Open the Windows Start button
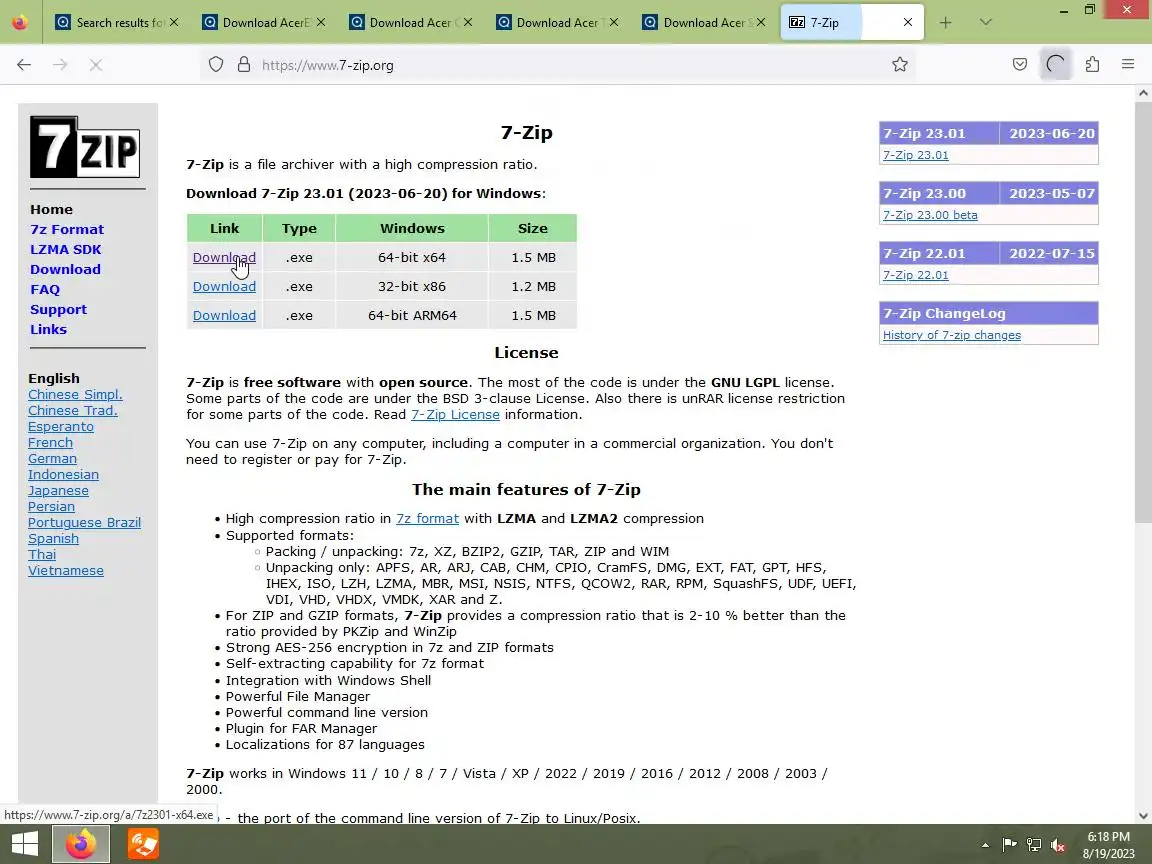Screen dimensions: 1152x864 [x=24, y=843]
